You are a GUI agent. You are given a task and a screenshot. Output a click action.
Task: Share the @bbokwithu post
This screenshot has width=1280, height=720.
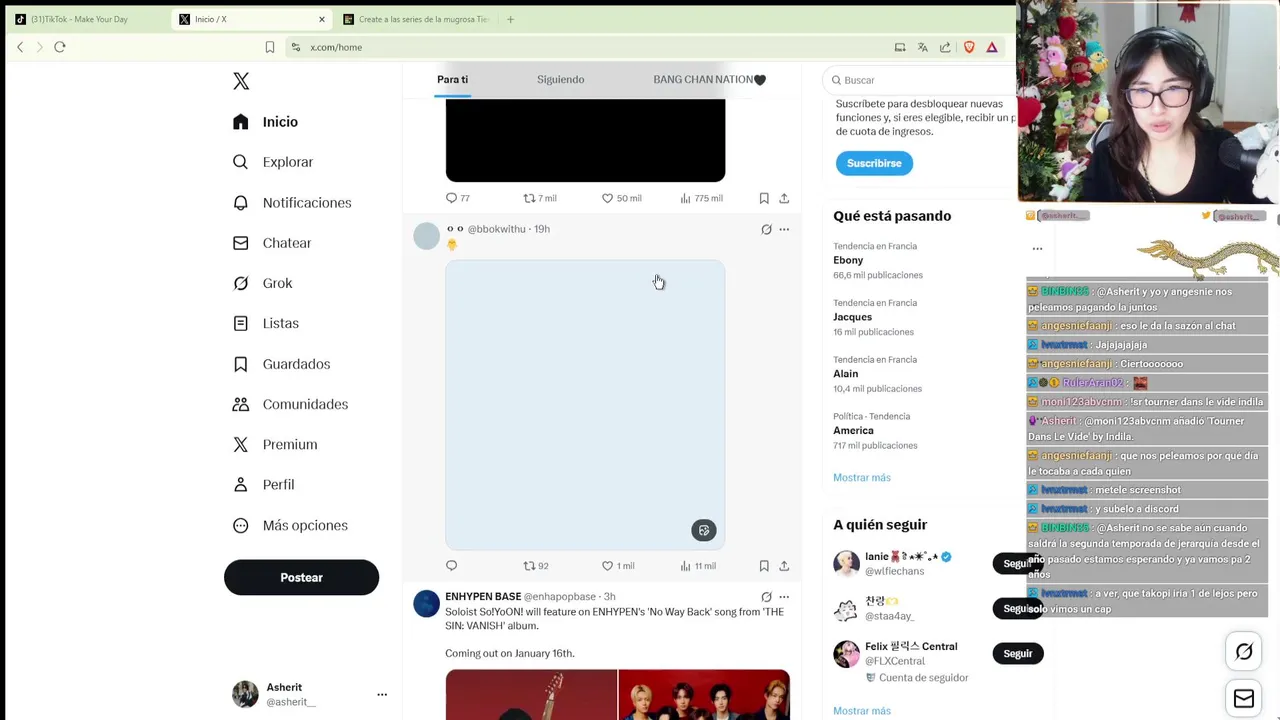click(784, 565)
